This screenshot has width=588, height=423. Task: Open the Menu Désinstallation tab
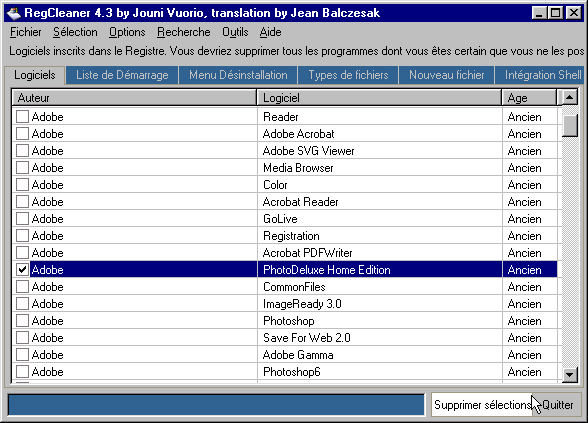238,75
